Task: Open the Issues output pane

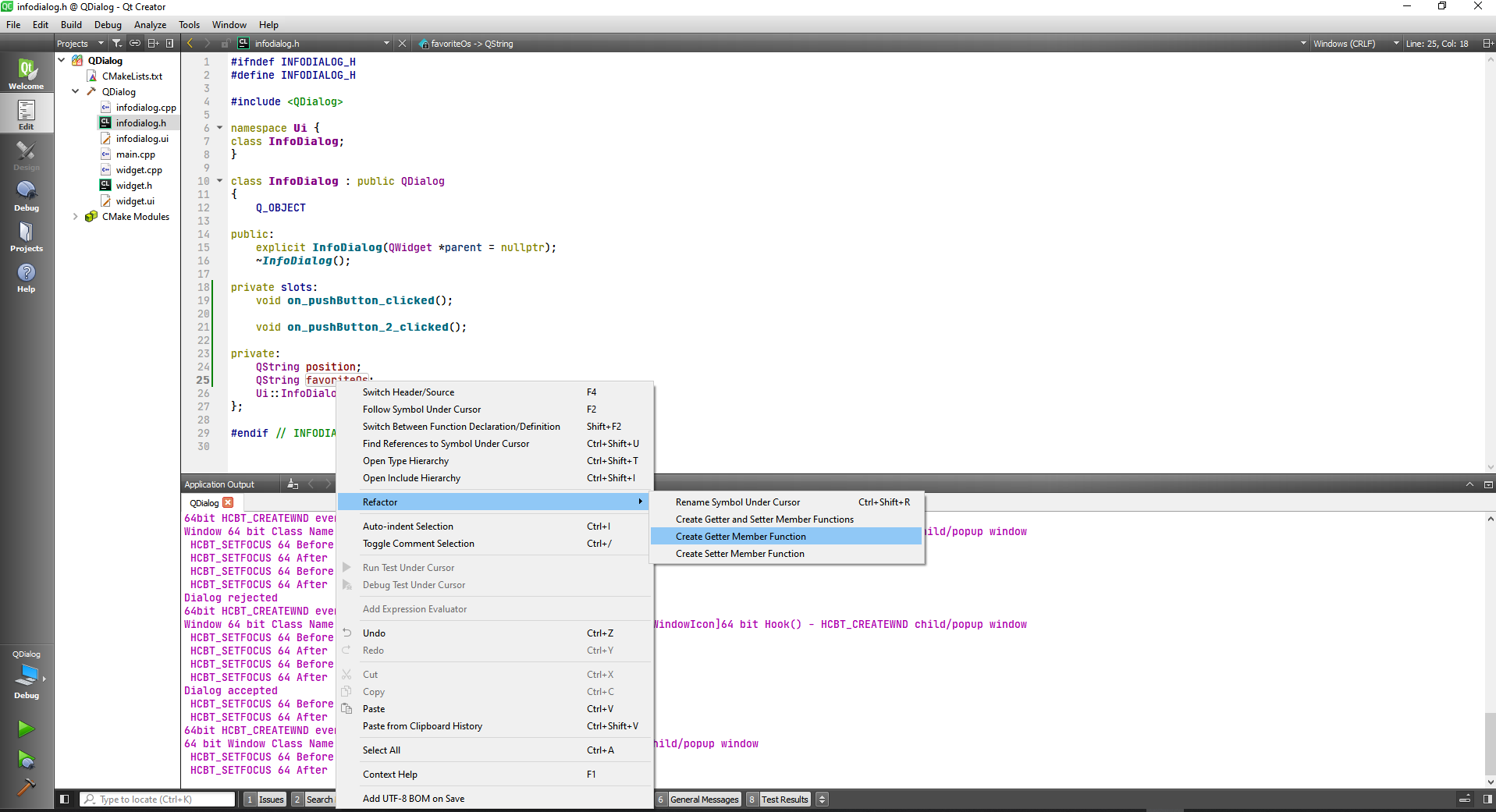Action: tap(265, 799)
